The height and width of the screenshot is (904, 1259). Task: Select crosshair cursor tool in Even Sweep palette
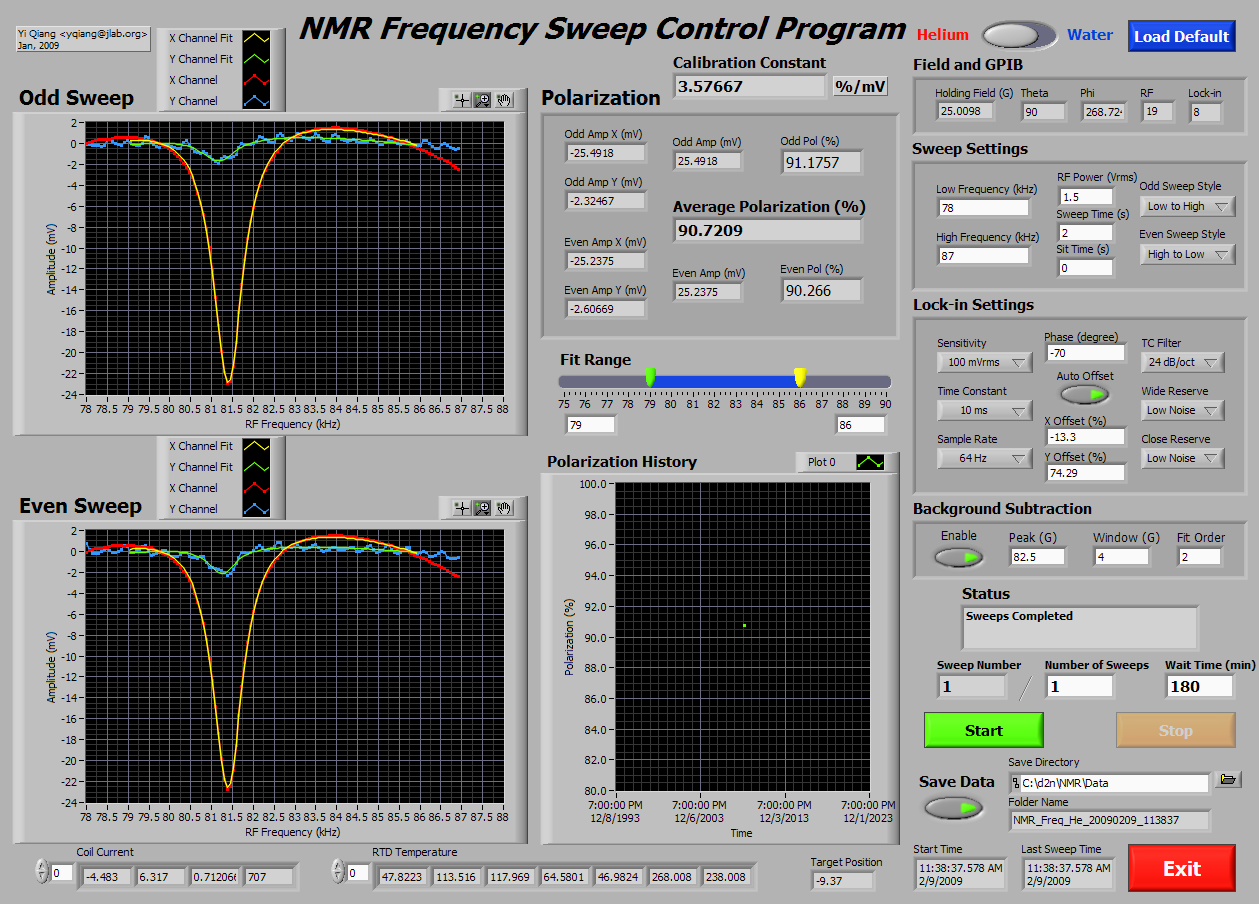click(461, 508)
